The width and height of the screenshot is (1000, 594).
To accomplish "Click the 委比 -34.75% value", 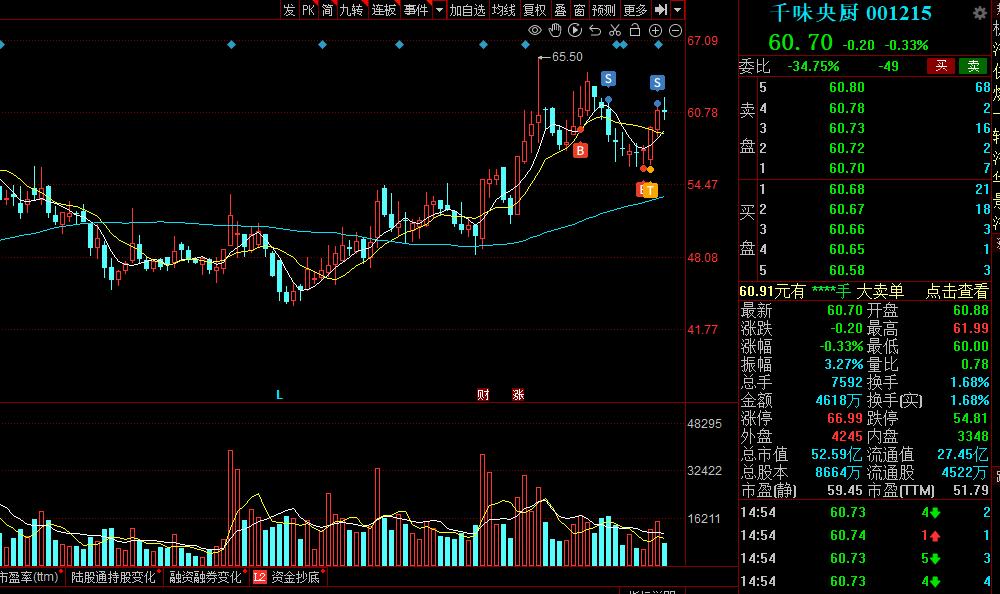I will click(x=814, y=66).
